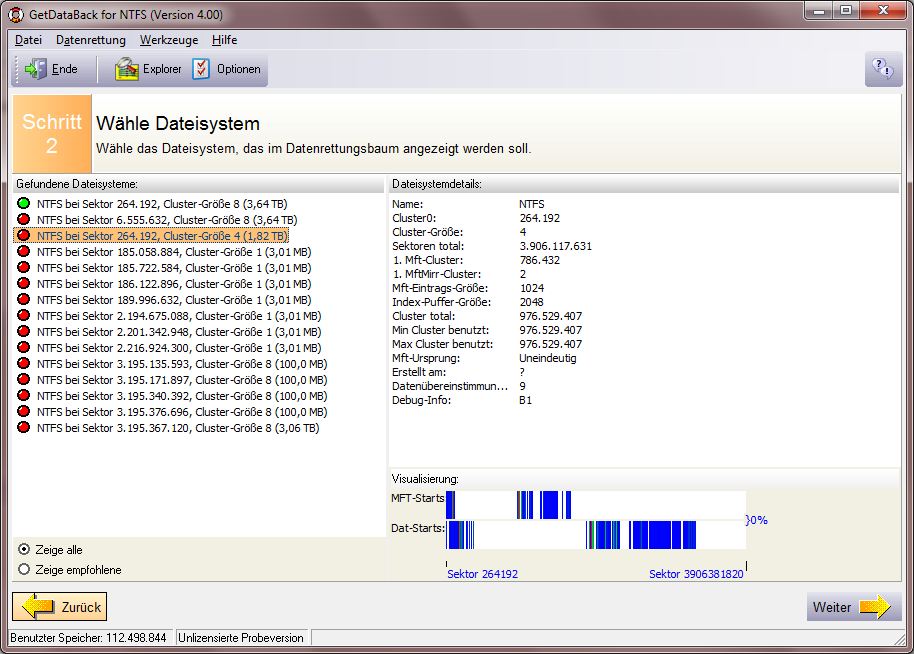
Task: Click the Weiter button
Action: (854, 607)
